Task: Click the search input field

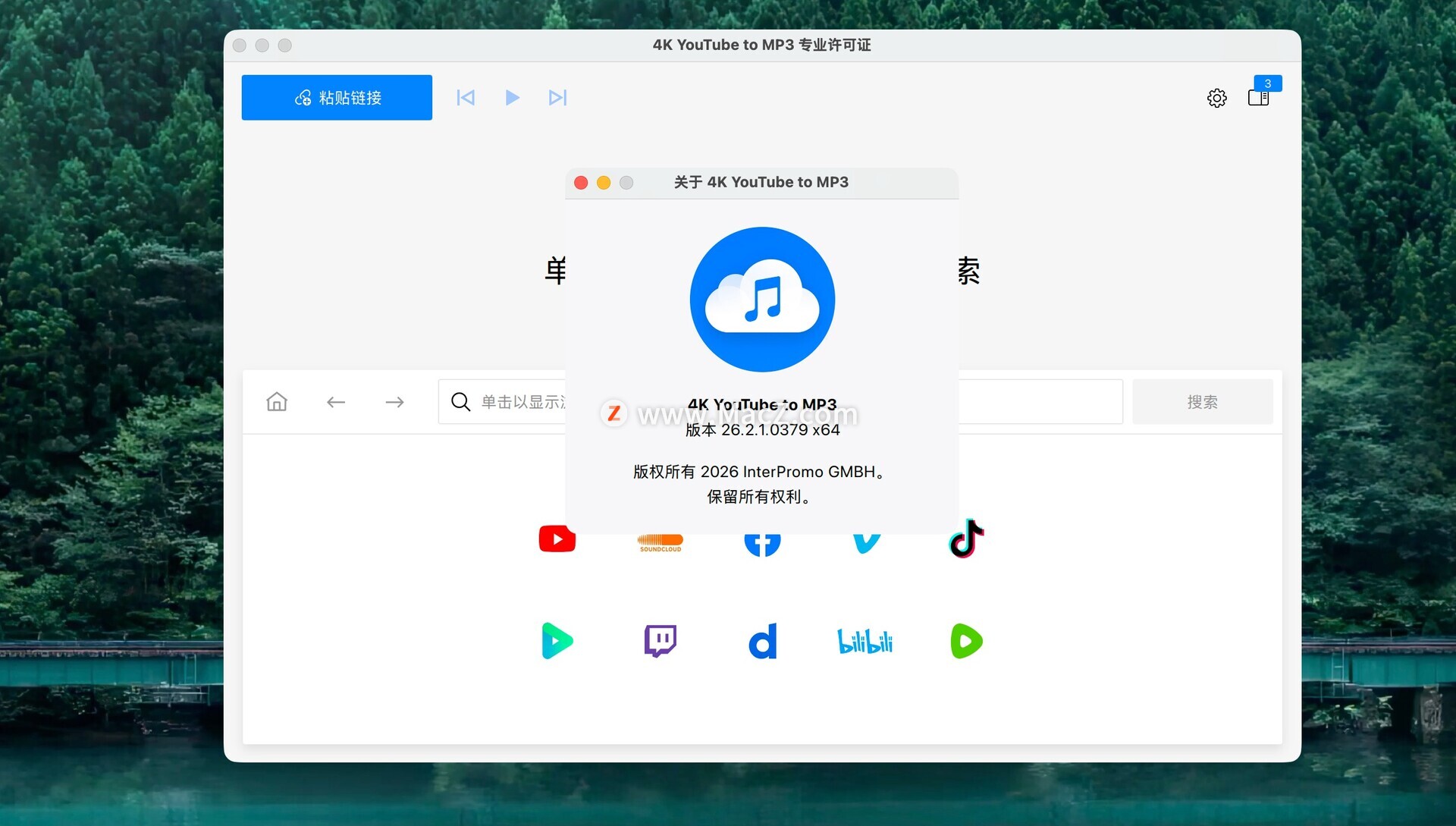Action: click(x=780, y=401)
